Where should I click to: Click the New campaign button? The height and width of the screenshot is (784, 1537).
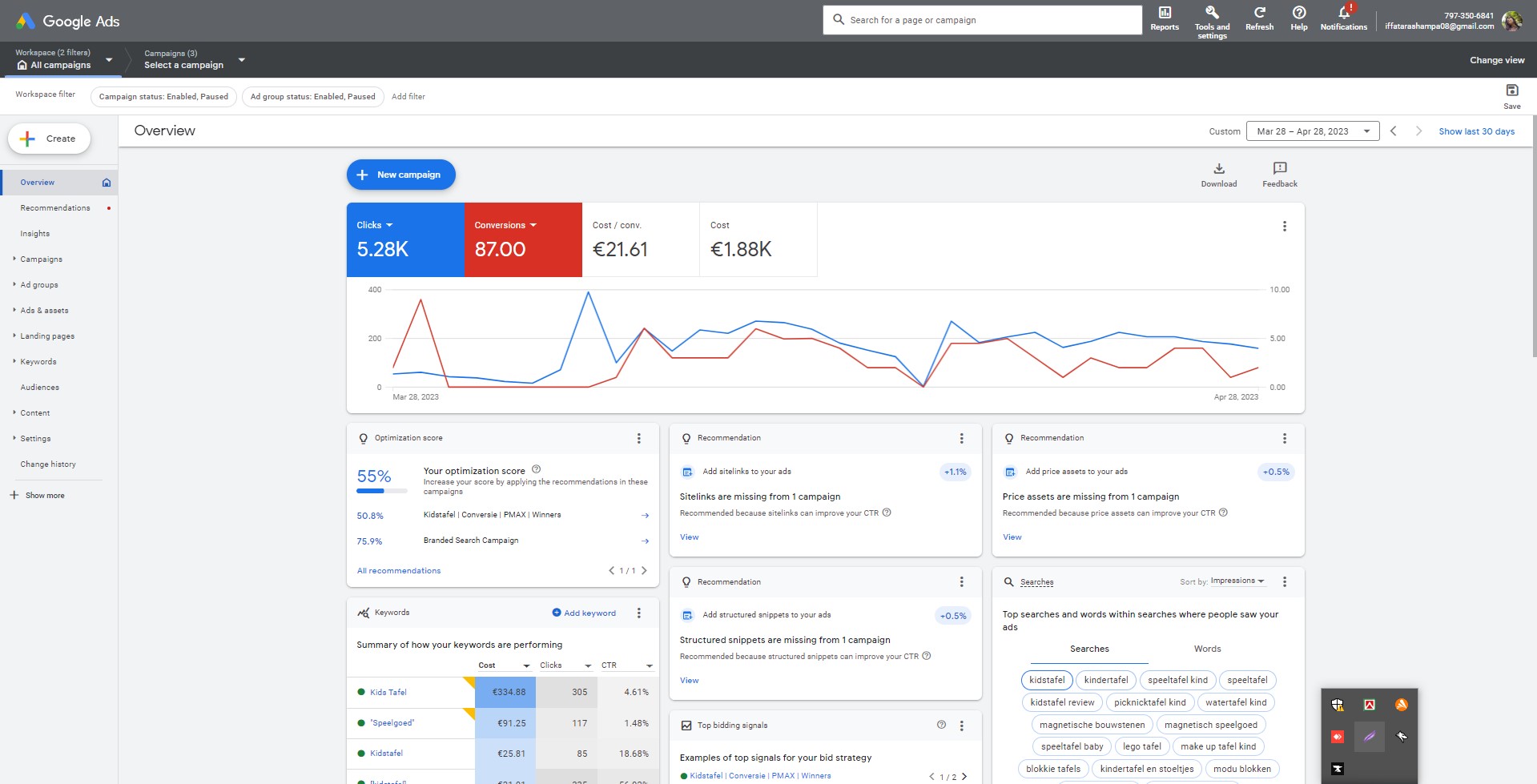click(400, 174)
